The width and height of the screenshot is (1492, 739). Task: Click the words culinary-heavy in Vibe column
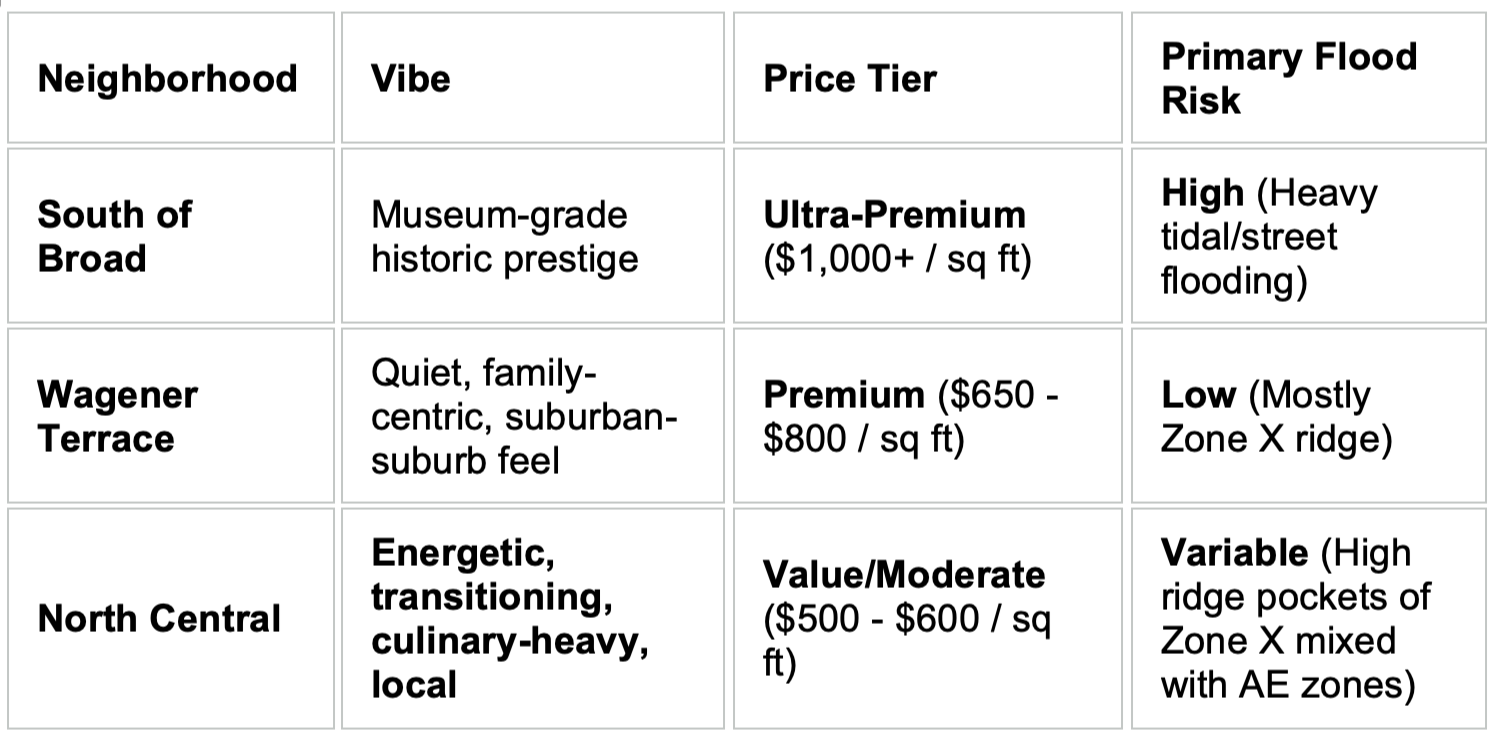coord(510,641)
